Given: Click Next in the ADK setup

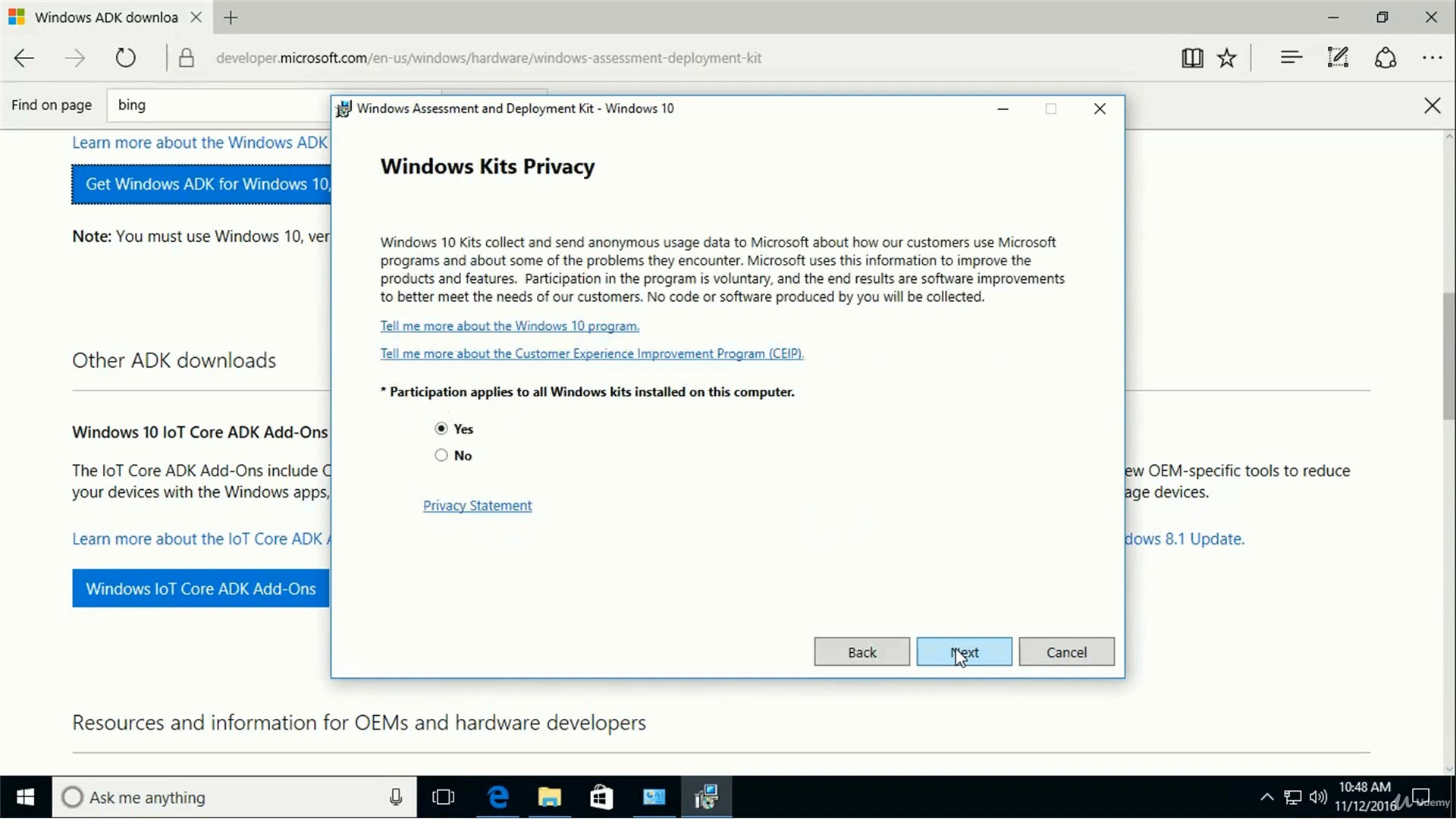Looking at the screenshot, I should [964, 652].
